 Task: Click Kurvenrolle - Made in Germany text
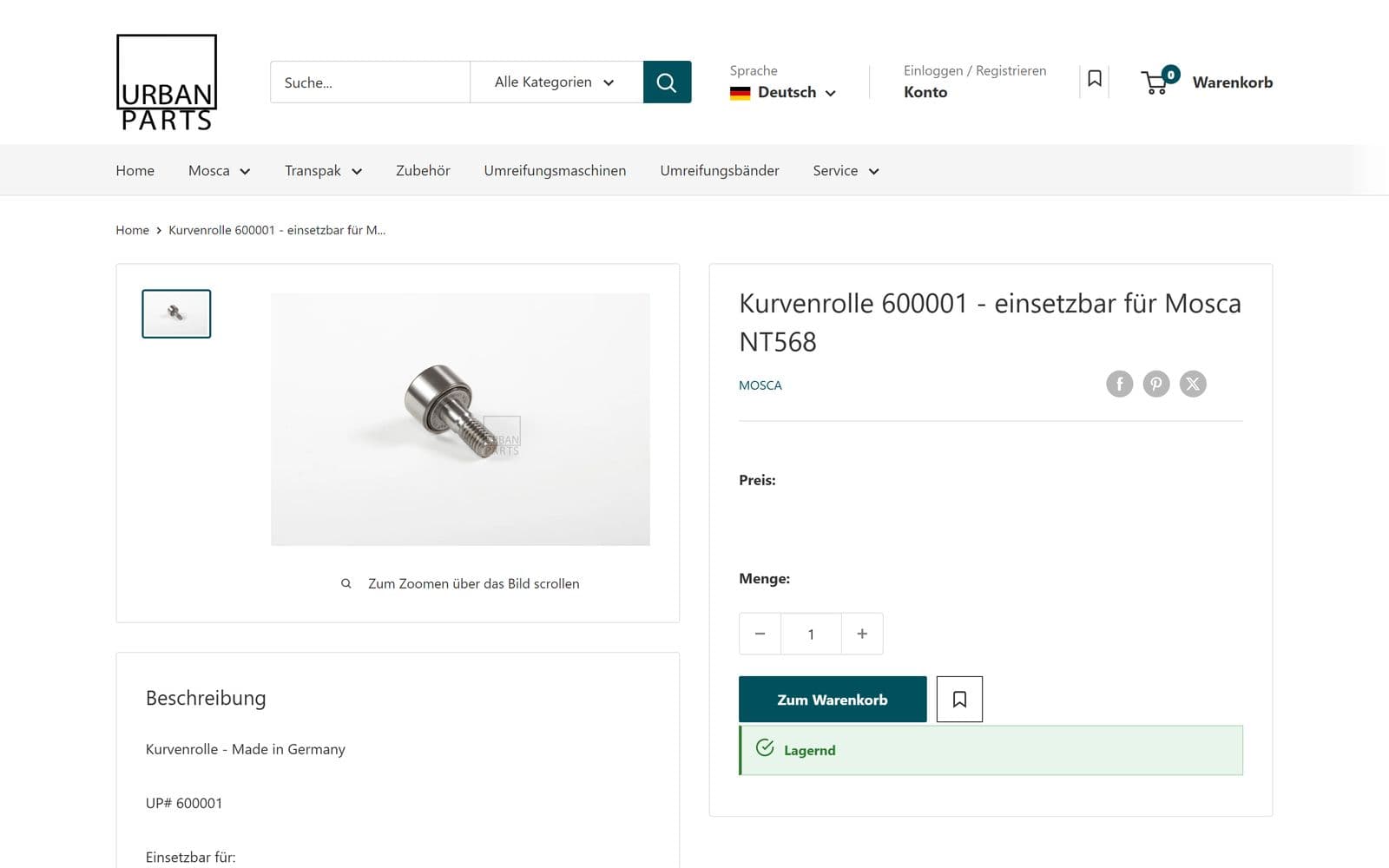coord(246,749)
